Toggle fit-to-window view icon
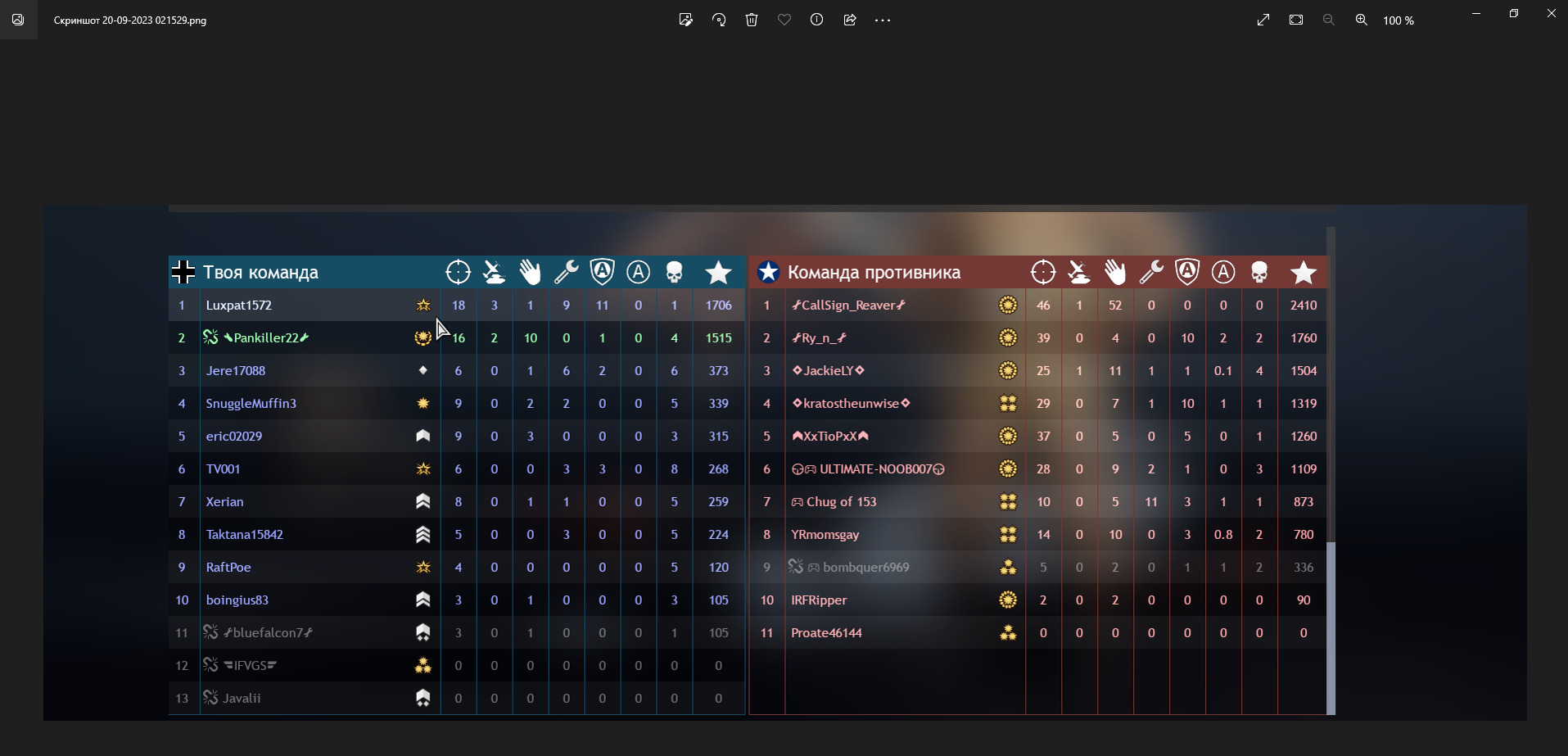The height and width of the screenshot is (756, 1568). pos(1296,20)
